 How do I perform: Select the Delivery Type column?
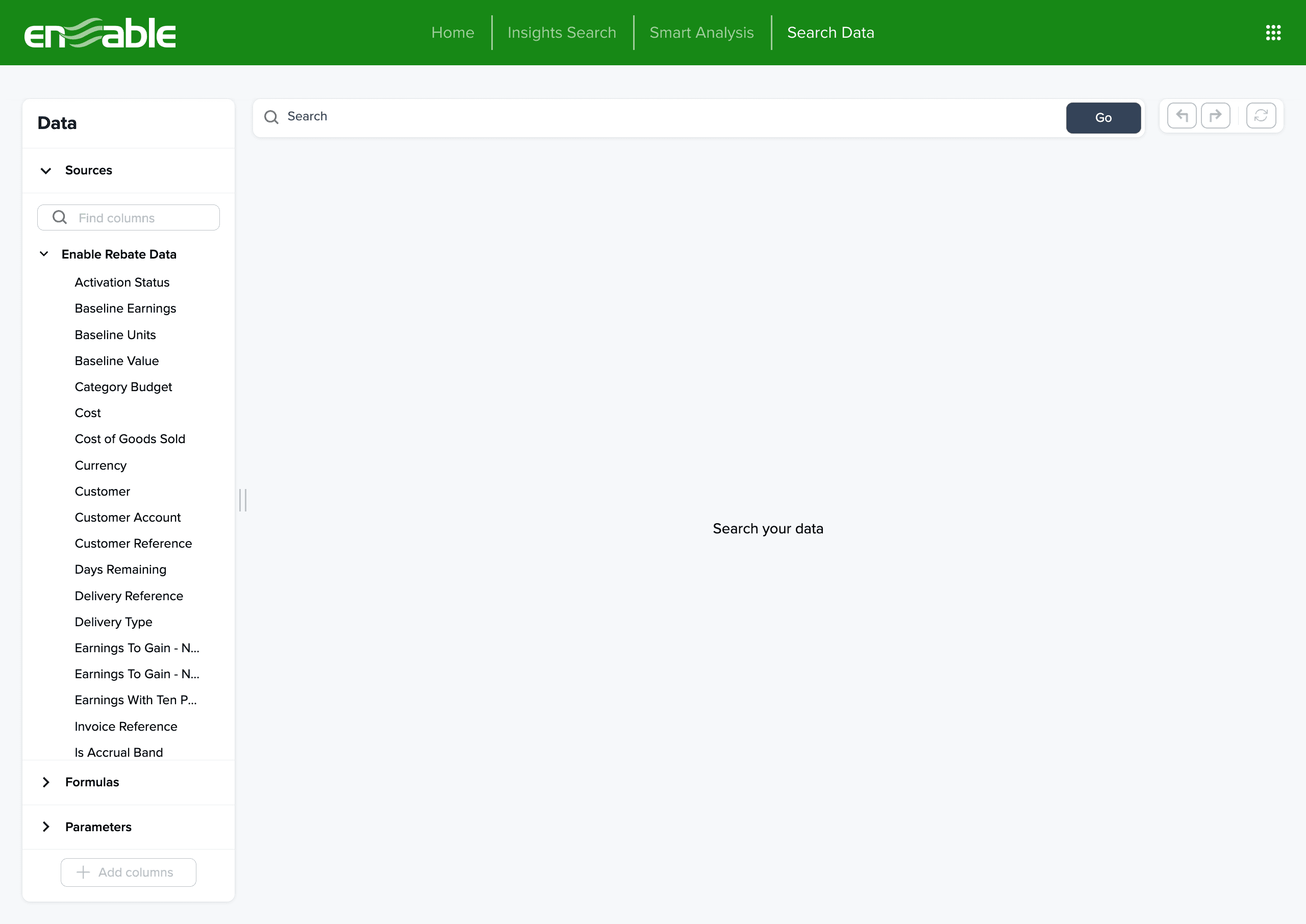(x=113, y=622)
